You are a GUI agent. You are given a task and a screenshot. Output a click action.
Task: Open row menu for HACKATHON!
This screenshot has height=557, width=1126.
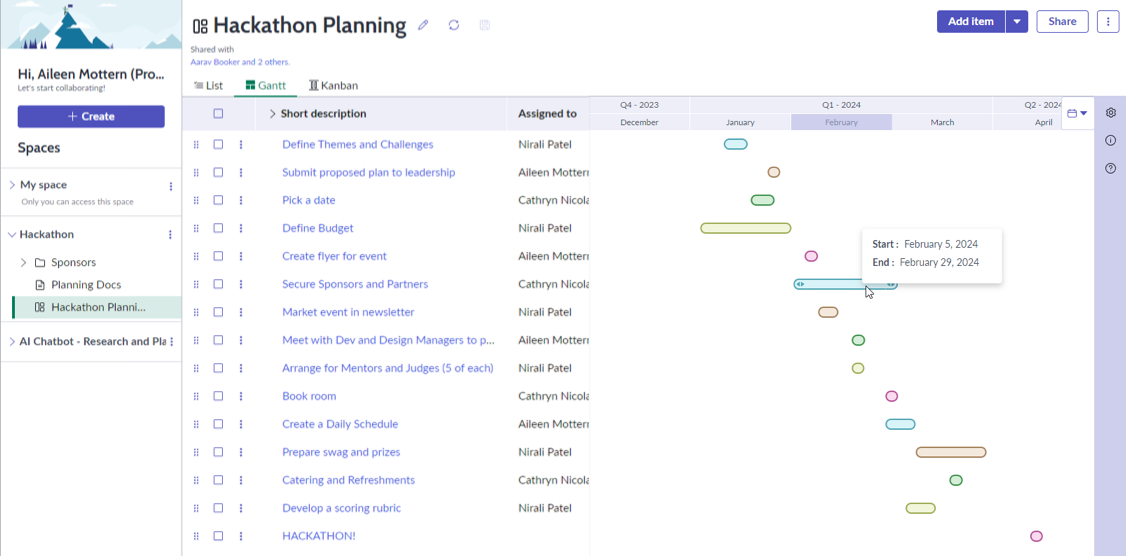pos(241,536)
